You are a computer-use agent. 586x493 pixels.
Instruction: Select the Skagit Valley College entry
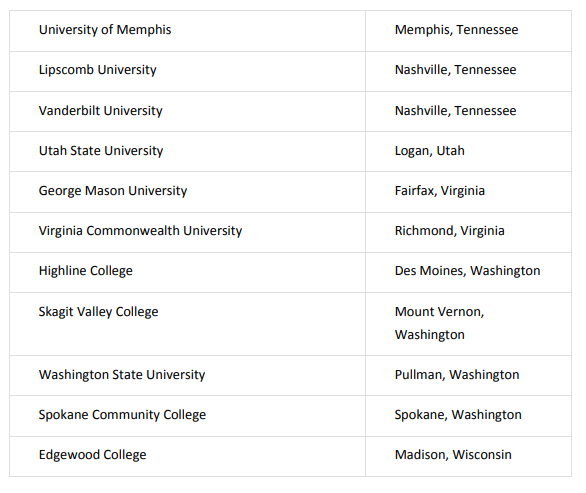pos(98,312)
